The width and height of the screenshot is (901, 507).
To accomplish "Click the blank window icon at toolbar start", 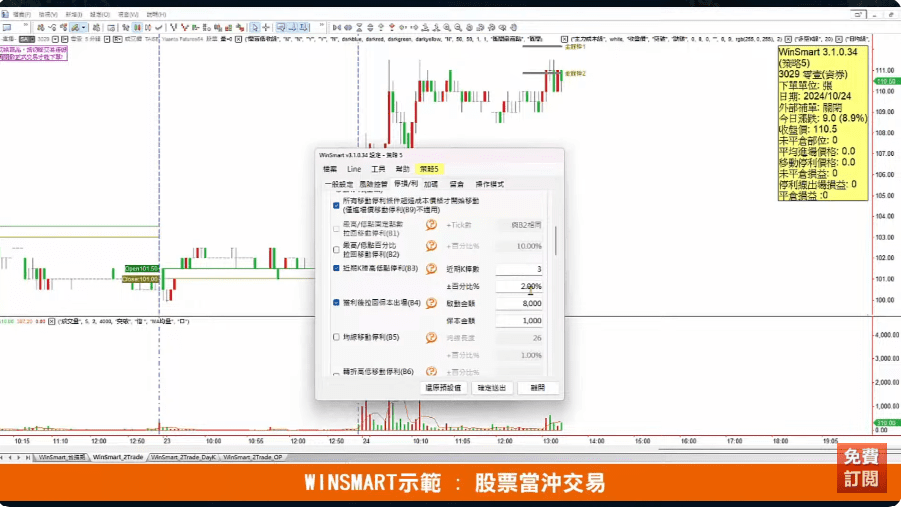I will (x=7, y=27).
